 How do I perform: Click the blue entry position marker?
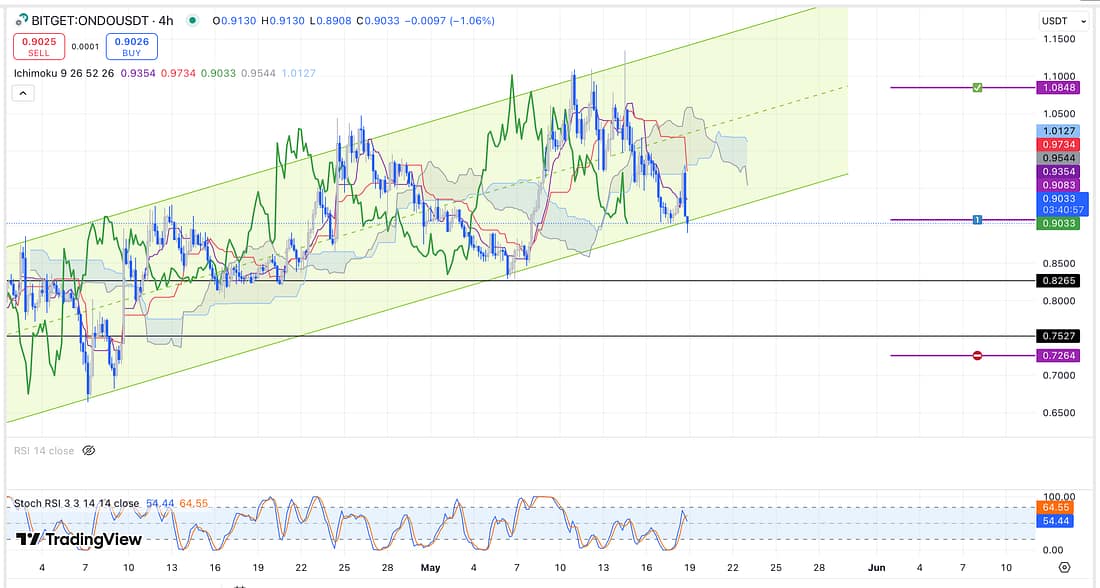coord(977,219)
